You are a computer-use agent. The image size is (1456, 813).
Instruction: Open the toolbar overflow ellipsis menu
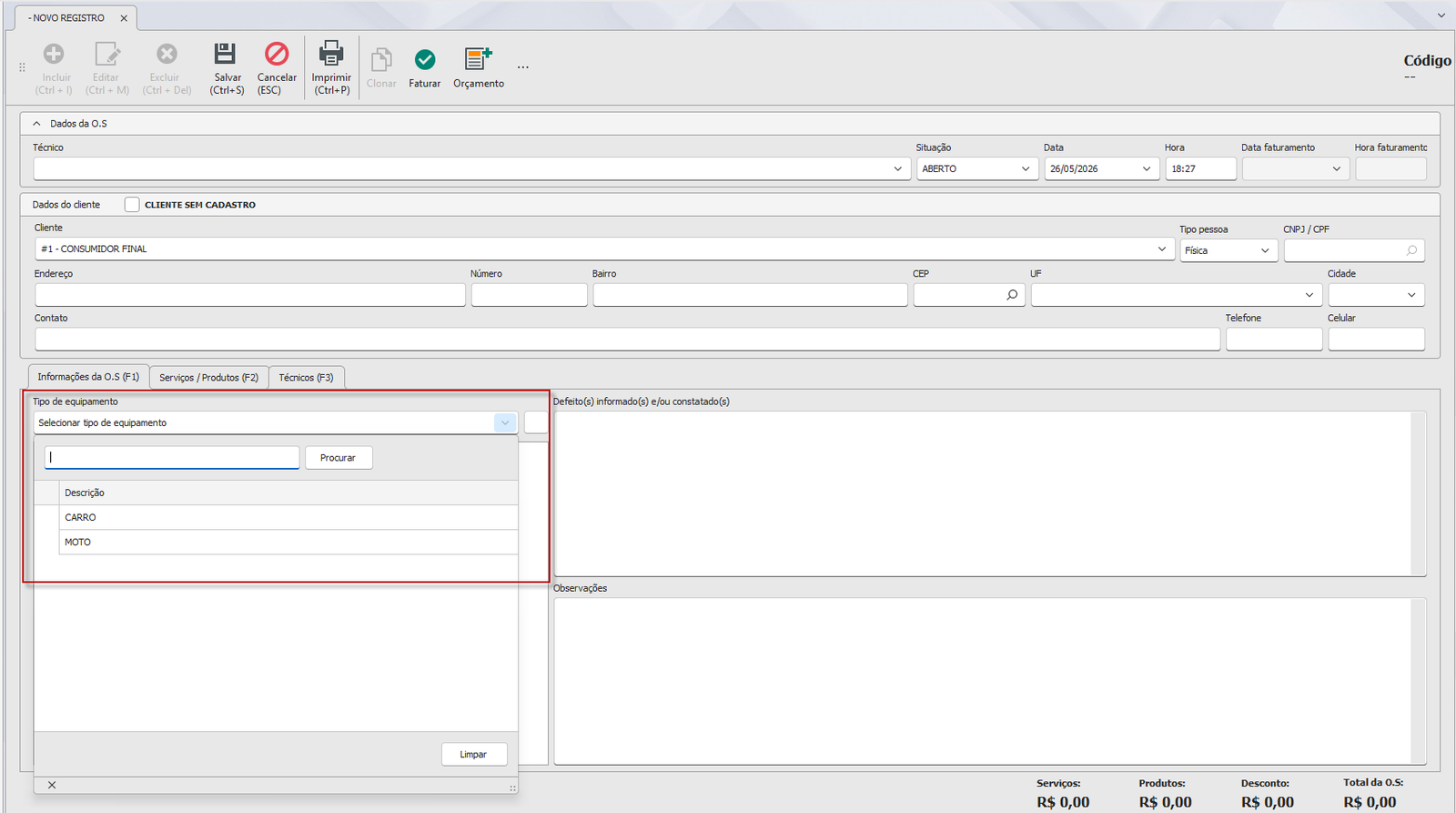523,67
